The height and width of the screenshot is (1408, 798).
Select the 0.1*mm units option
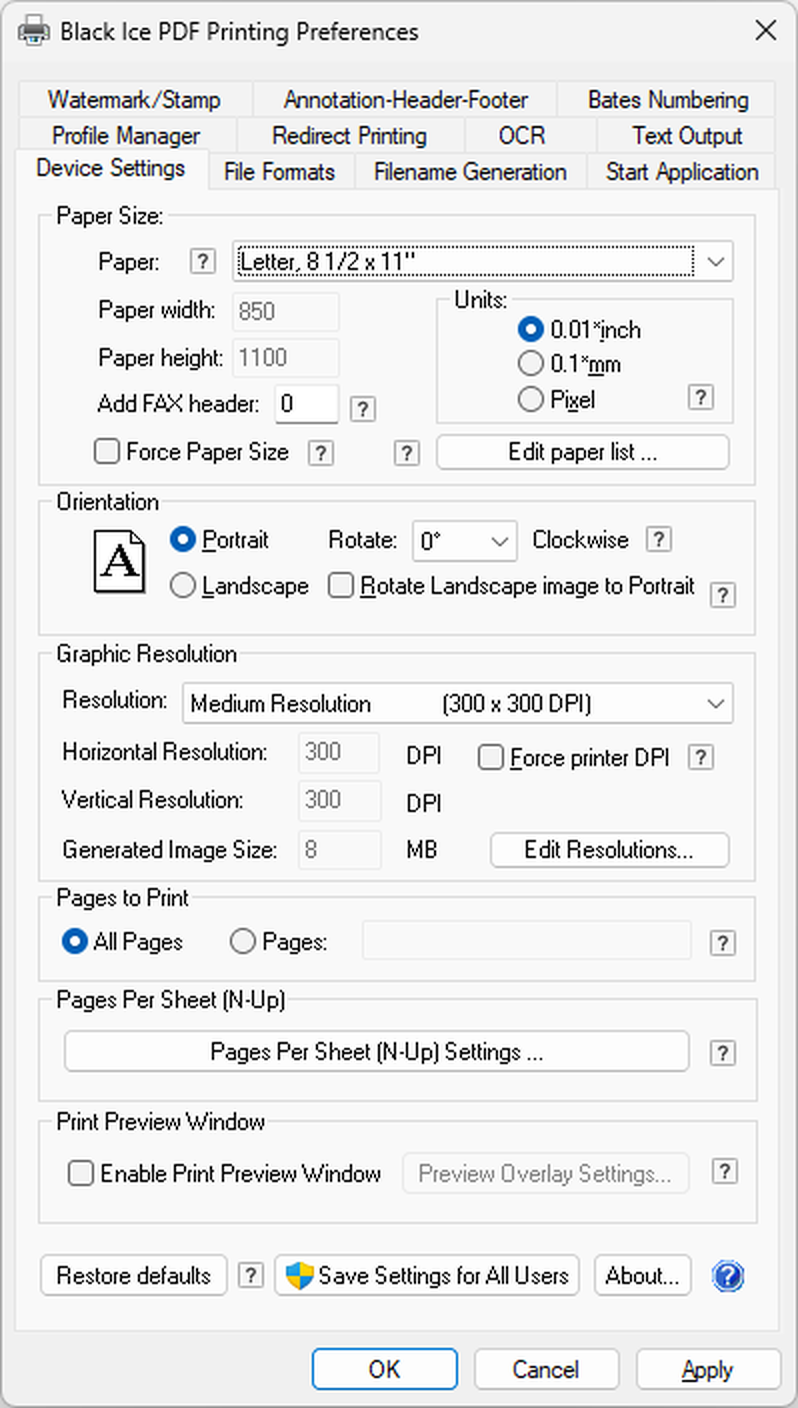pos(530,364)
